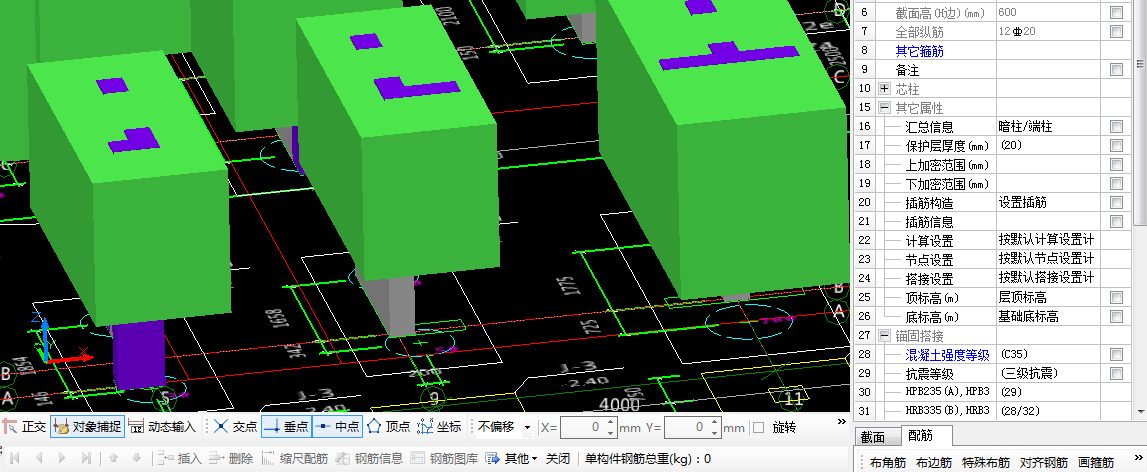Toggle 交点 intersection snap
This screenshot has height=472, width=1147.
236,427
